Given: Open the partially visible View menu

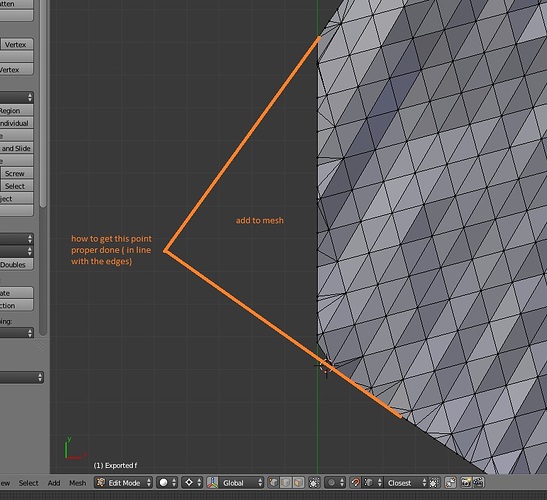Looking at the screenshot, I should click(x=5, y=483).
